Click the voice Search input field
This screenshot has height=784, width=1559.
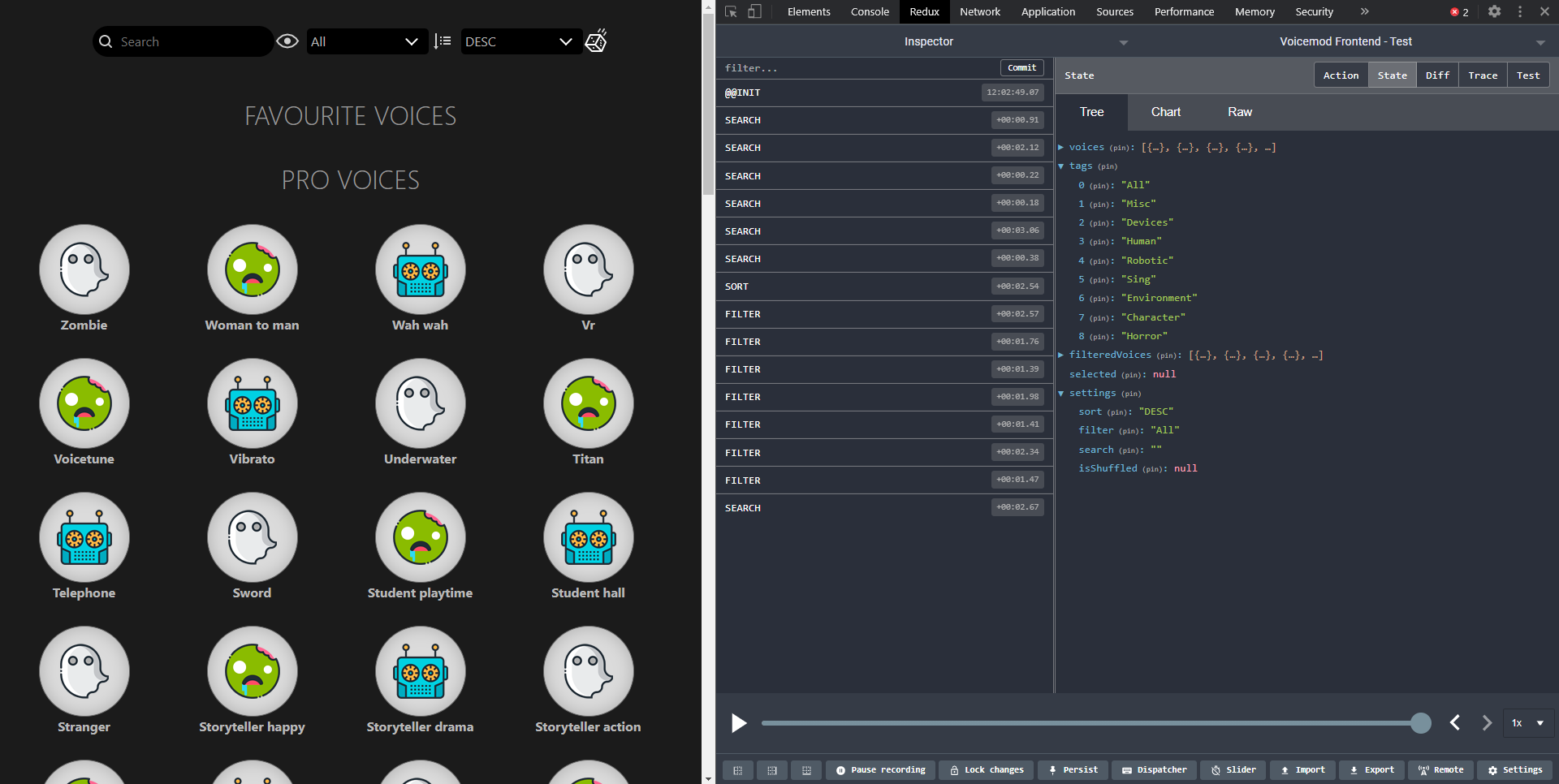click(184, 41)
